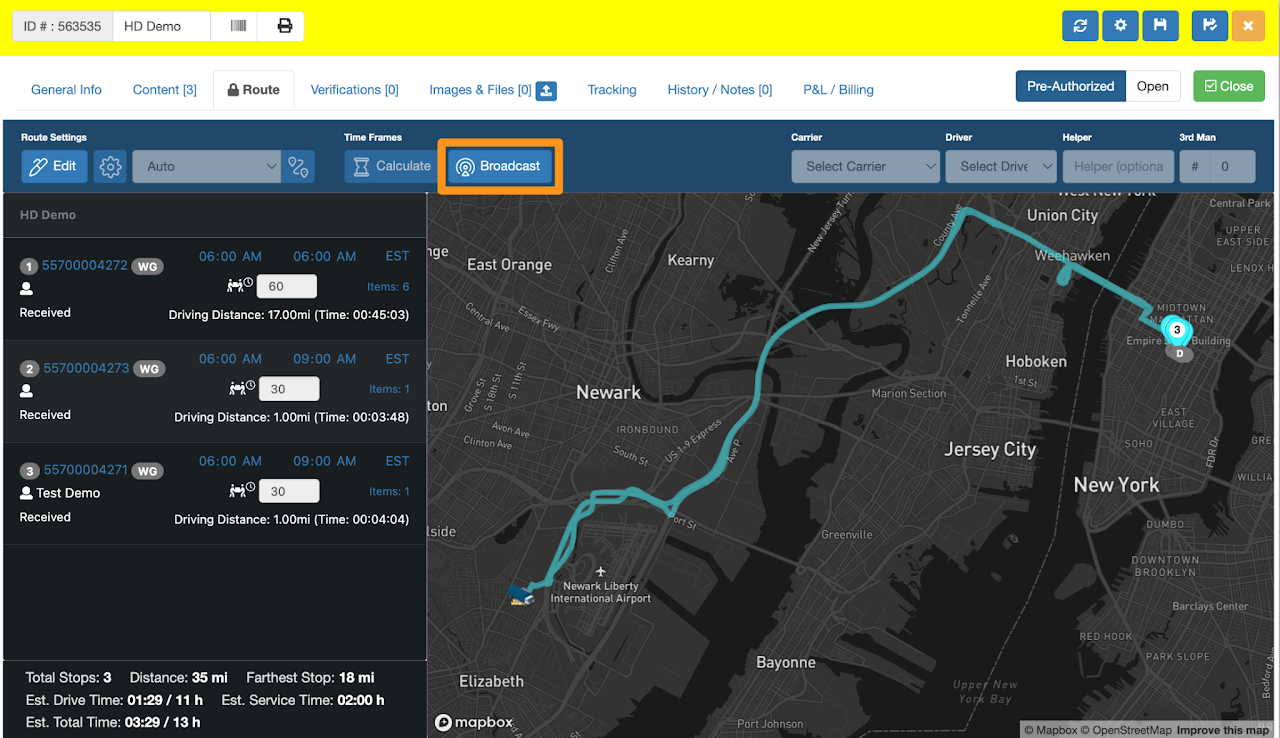Screen dimensions: 1280x738
Task: Click the Total Stops: 3 summary text
Action: point(68,678)
